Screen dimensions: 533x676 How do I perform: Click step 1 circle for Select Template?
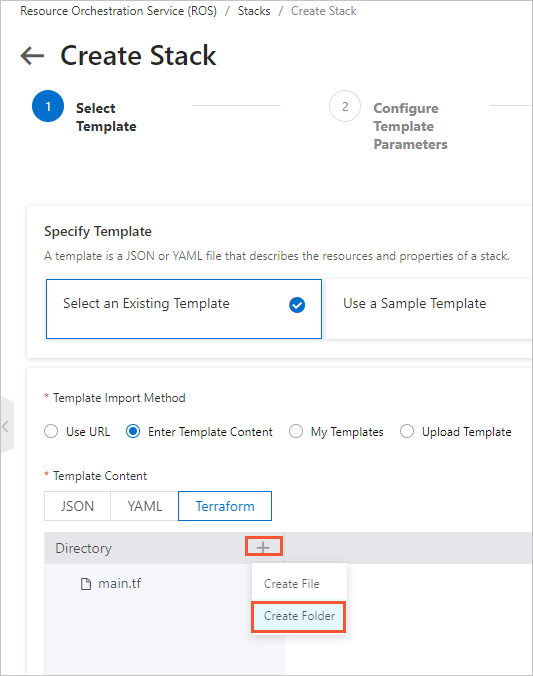pos(48,106)
